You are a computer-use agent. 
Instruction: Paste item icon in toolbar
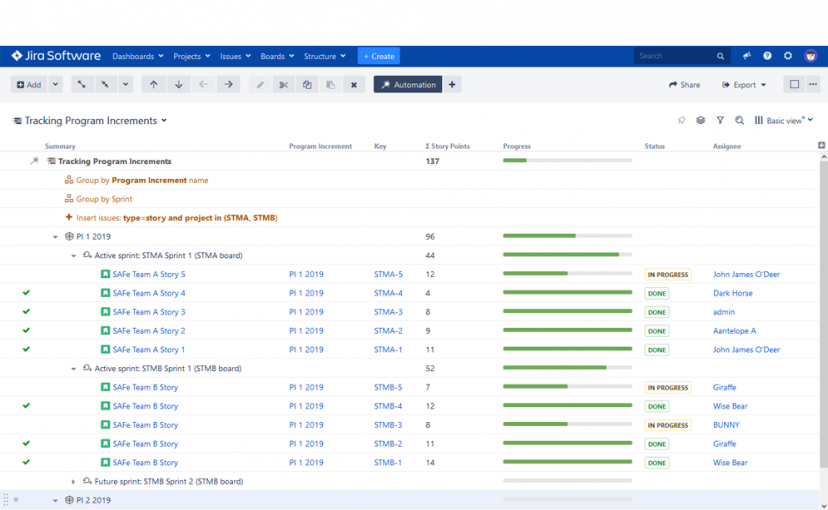click(330, 84)
